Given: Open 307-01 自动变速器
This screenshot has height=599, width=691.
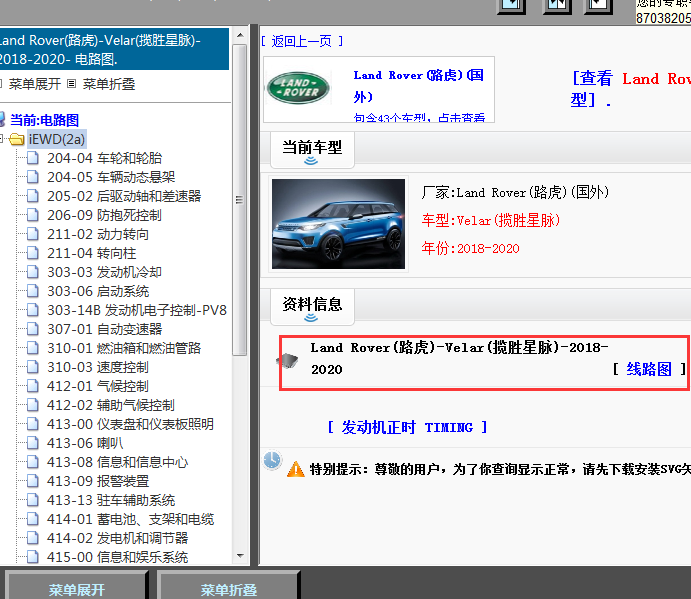Looking at the screenshot, I should (x=104, y=329).
